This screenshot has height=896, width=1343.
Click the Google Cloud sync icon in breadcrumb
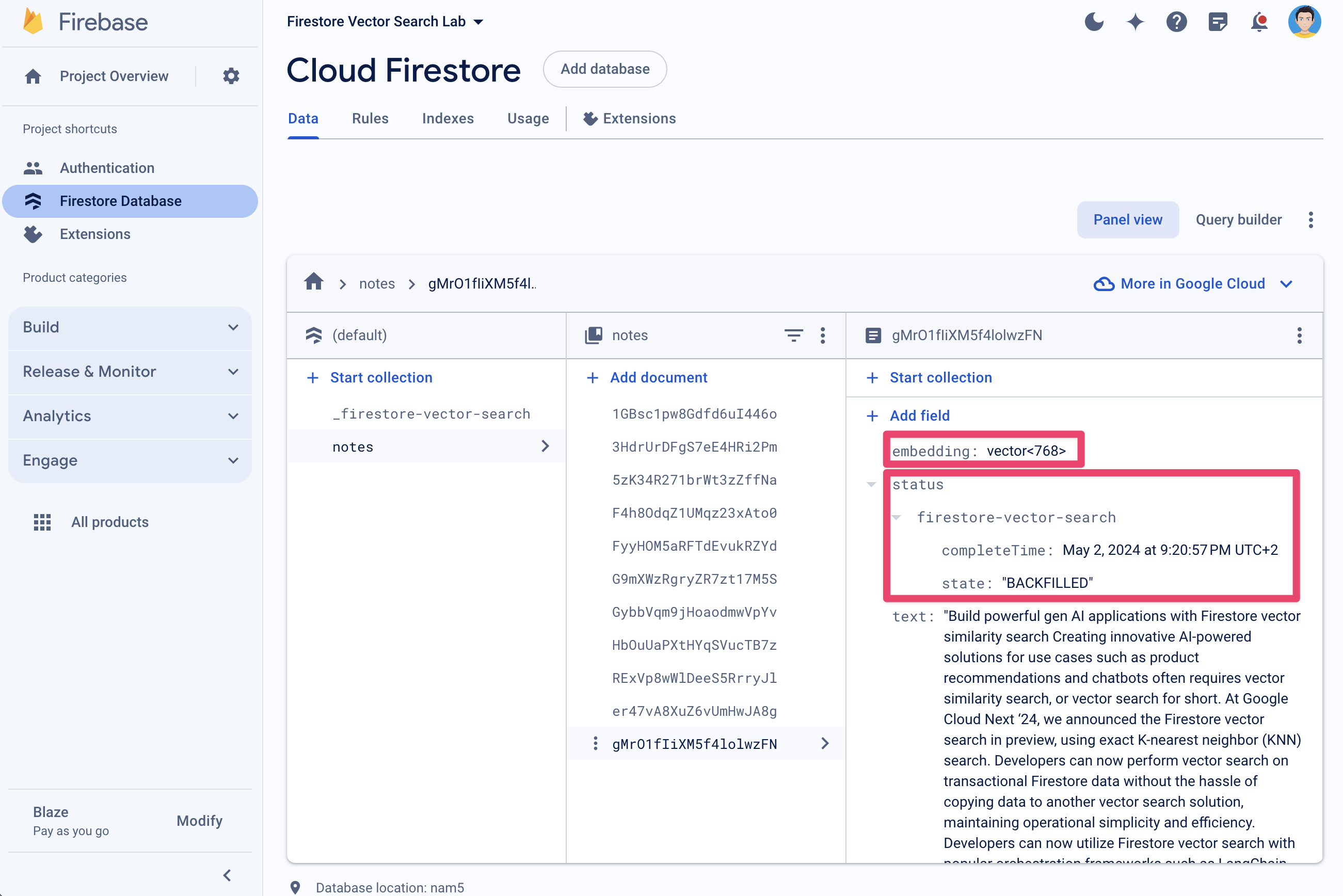click(1104, 284)
